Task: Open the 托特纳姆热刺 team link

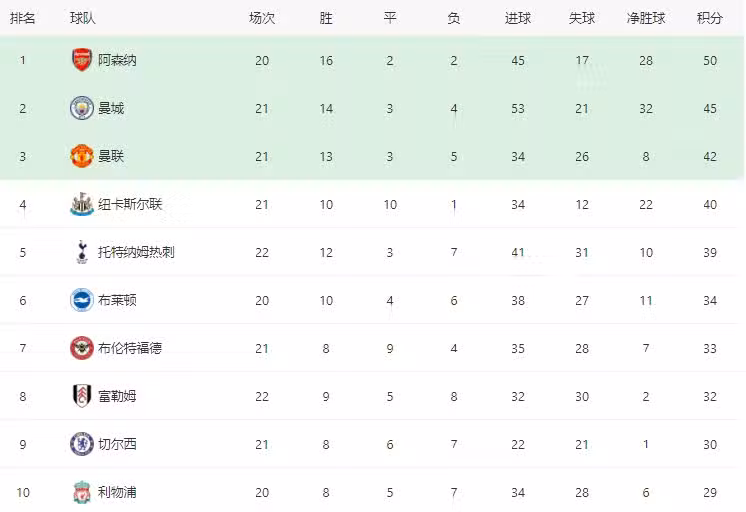Action: tap(136, 252)
